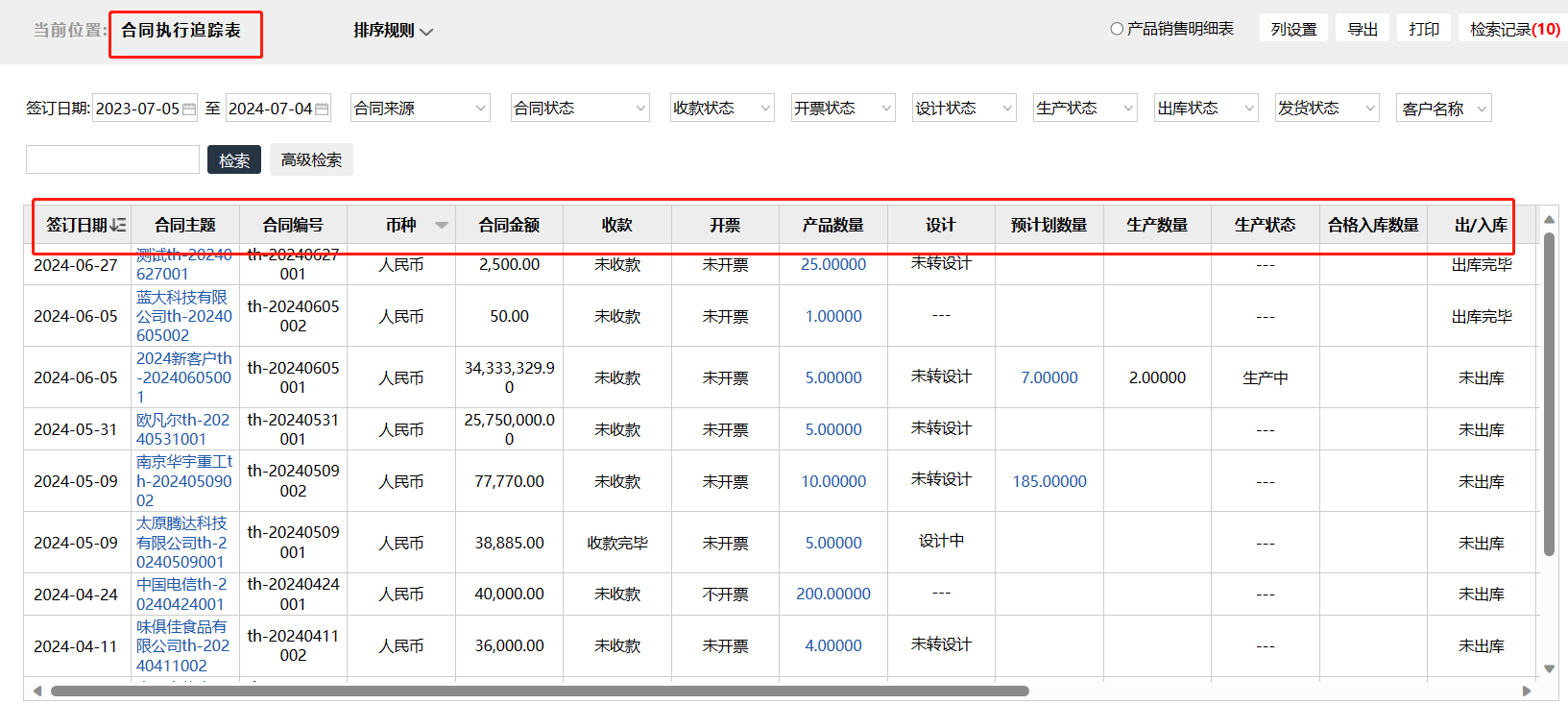
Task: Open the 客户名称 dropdown
Action: pyautogui.click(x=1444, y=109)
